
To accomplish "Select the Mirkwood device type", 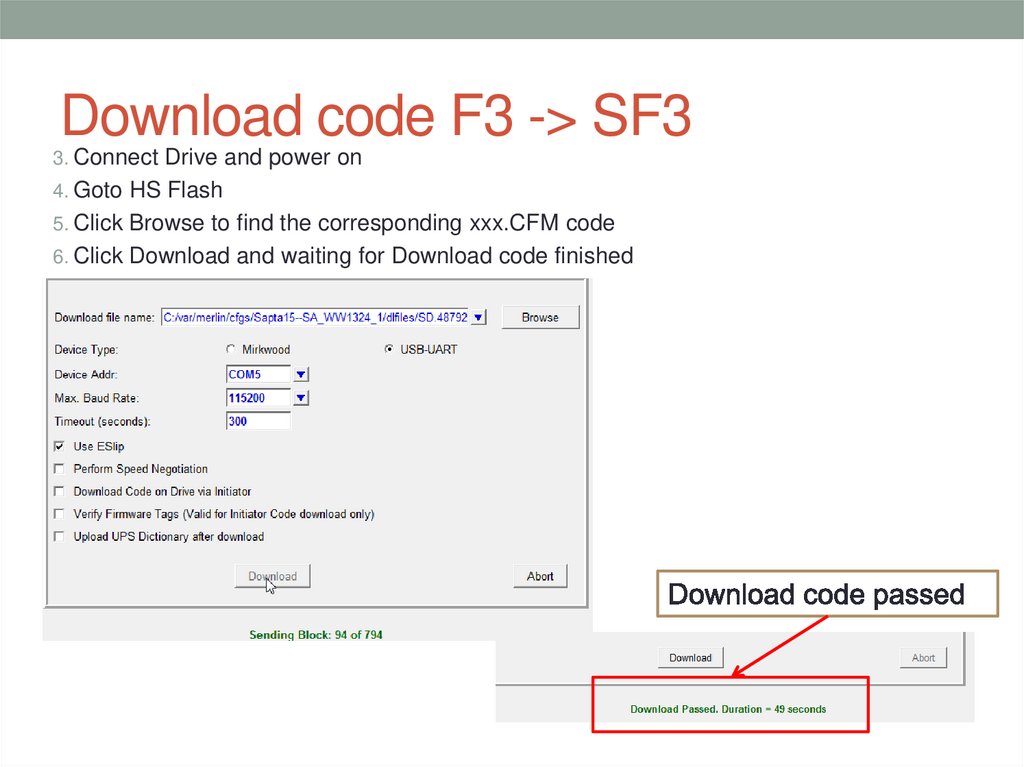I will coord(230,349).
